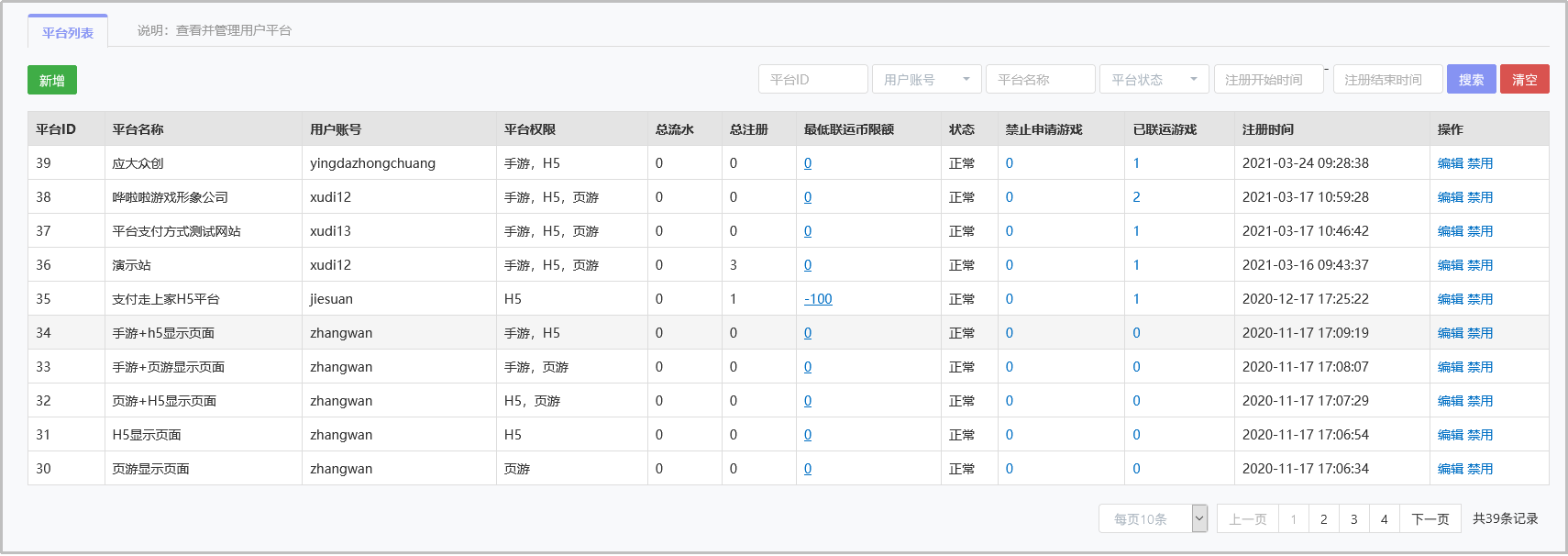Open the -100 最低联运币限额 link for platform 35
This screenshot has width=1568, height=556.
(x=818, y=299)
